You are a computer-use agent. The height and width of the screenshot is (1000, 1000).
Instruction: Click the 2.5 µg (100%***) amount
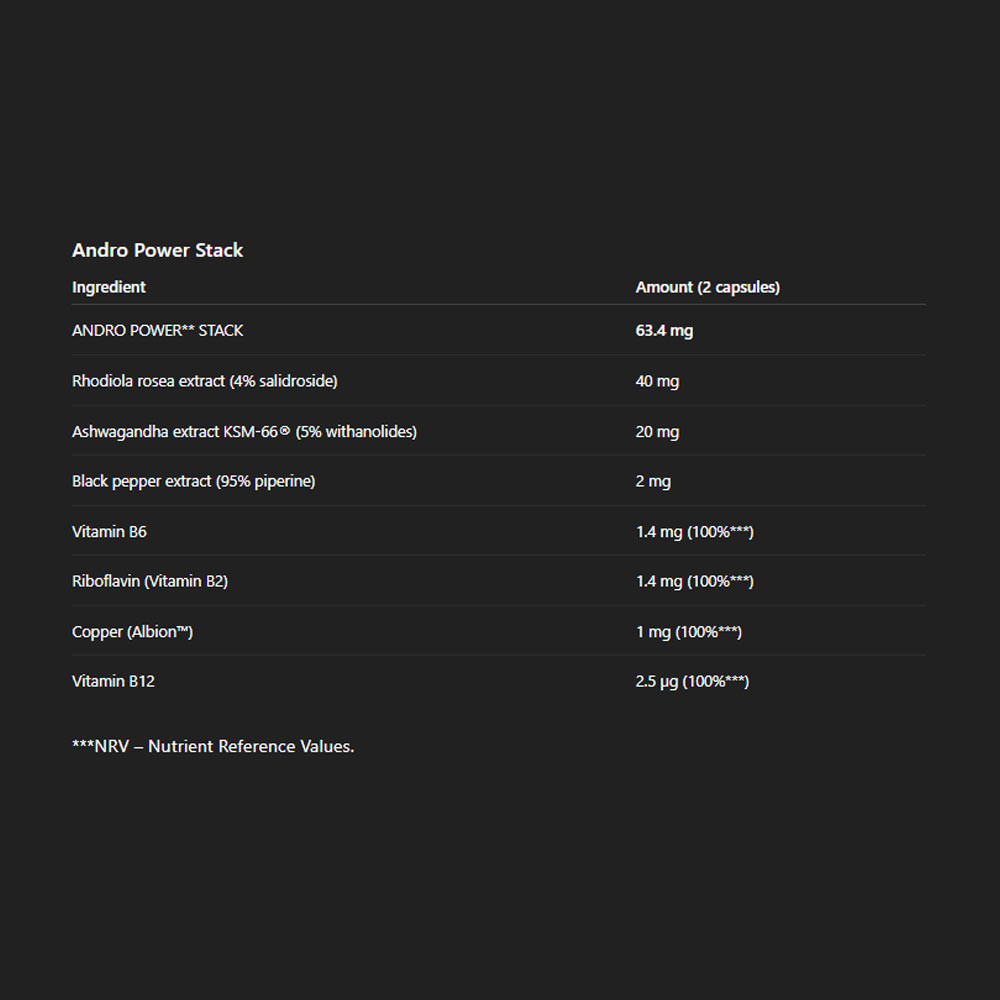pyautogui.click(x=692, y=682)
